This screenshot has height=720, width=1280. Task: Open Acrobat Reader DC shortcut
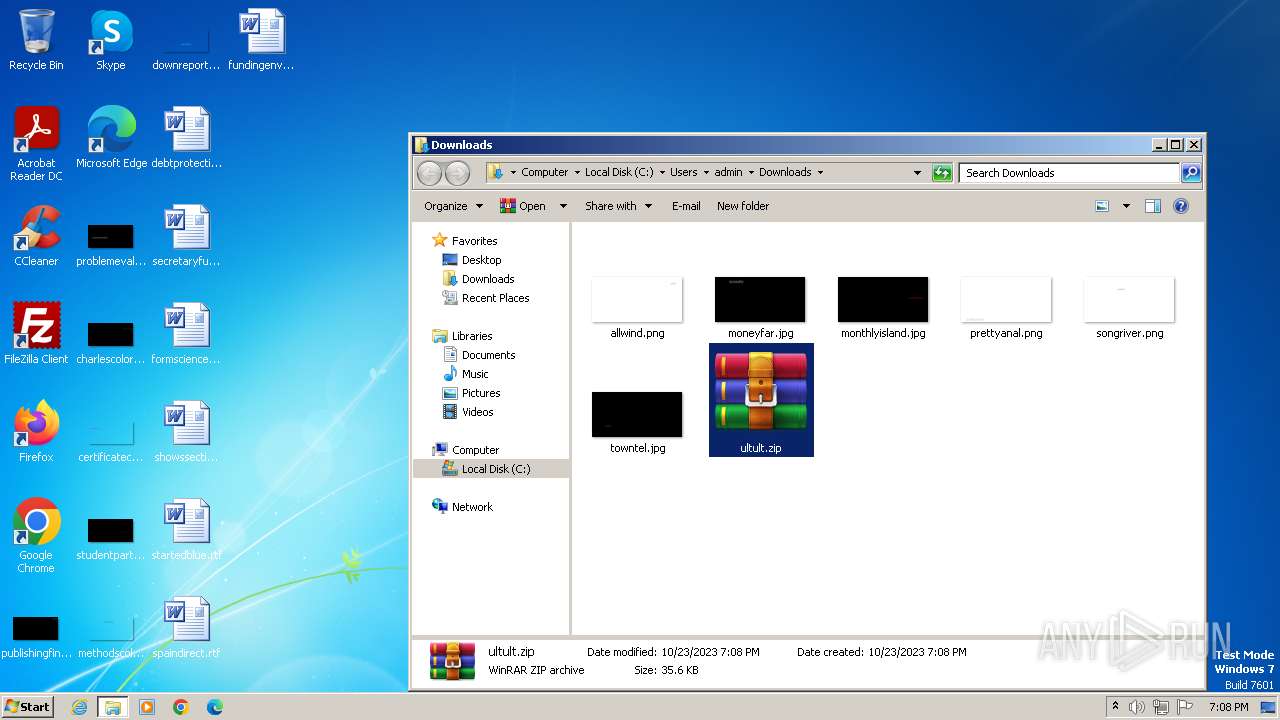tap(36, 143)
